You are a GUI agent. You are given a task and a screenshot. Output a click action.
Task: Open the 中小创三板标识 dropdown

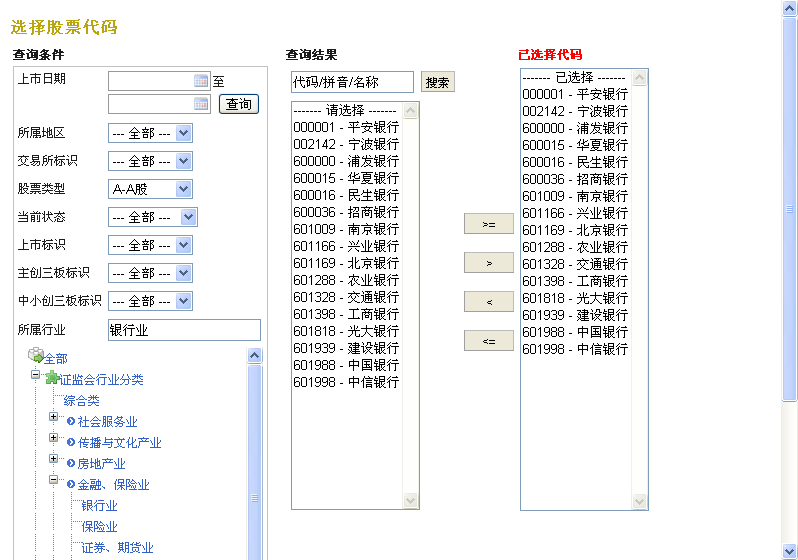tap(150, 301)
